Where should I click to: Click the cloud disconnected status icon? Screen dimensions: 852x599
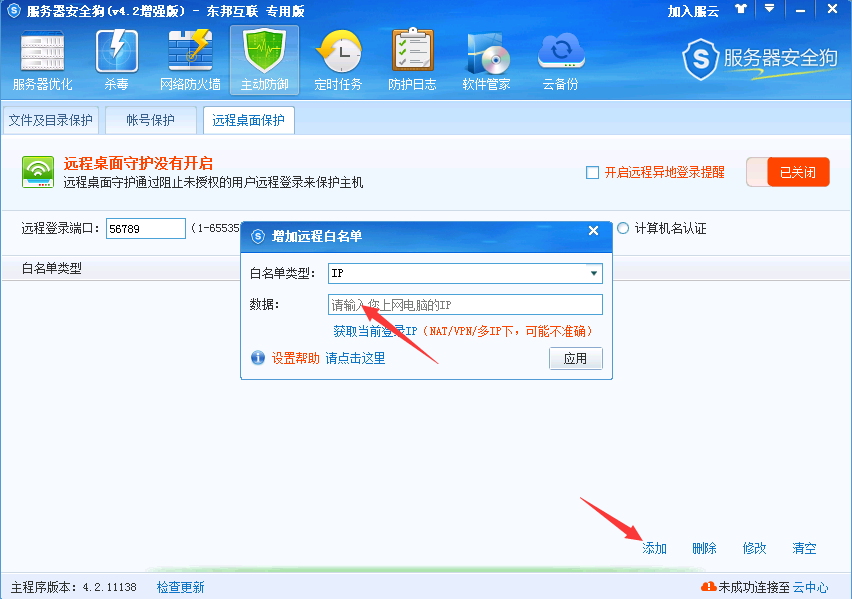[709, 586]
